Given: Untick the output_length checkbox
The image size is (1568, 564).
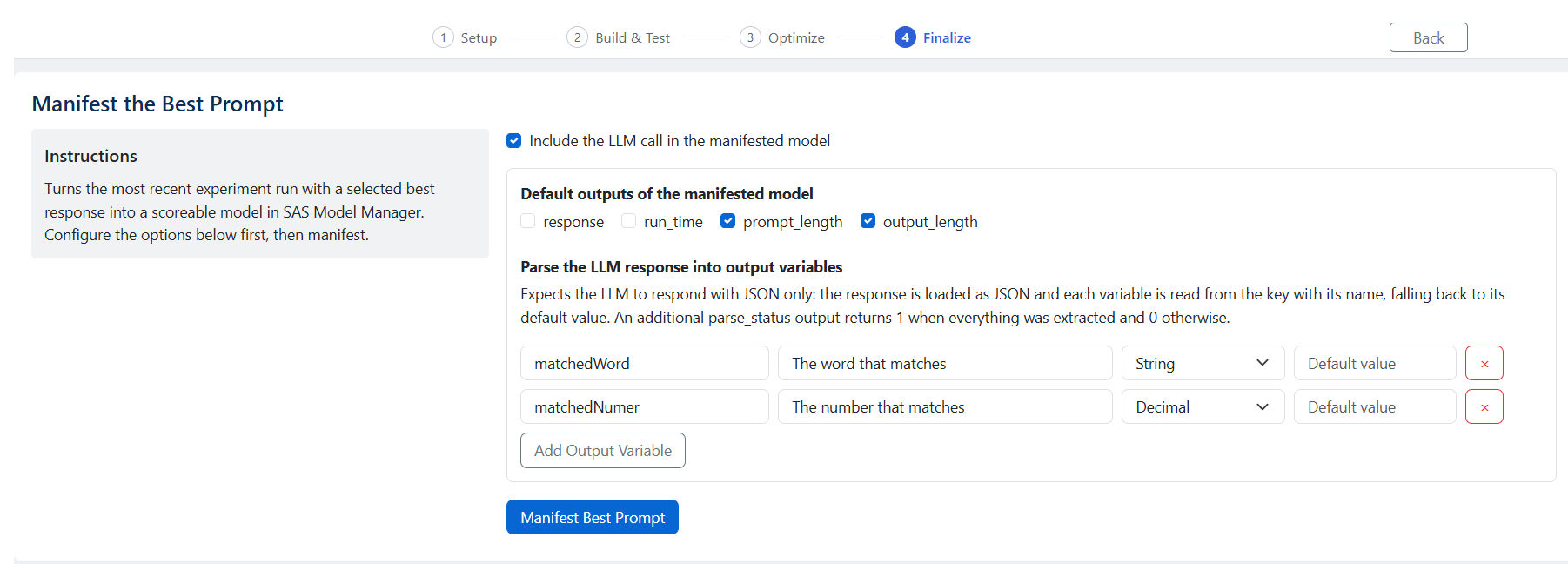Looking at the screenshot, I should tap(868, 221).
